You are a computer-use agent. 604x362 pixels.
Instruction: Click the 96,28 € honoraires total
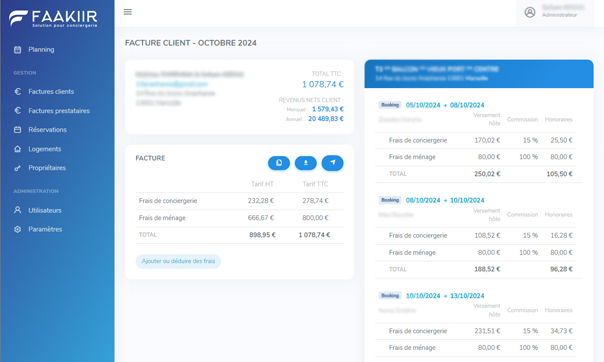coord(561,269)
